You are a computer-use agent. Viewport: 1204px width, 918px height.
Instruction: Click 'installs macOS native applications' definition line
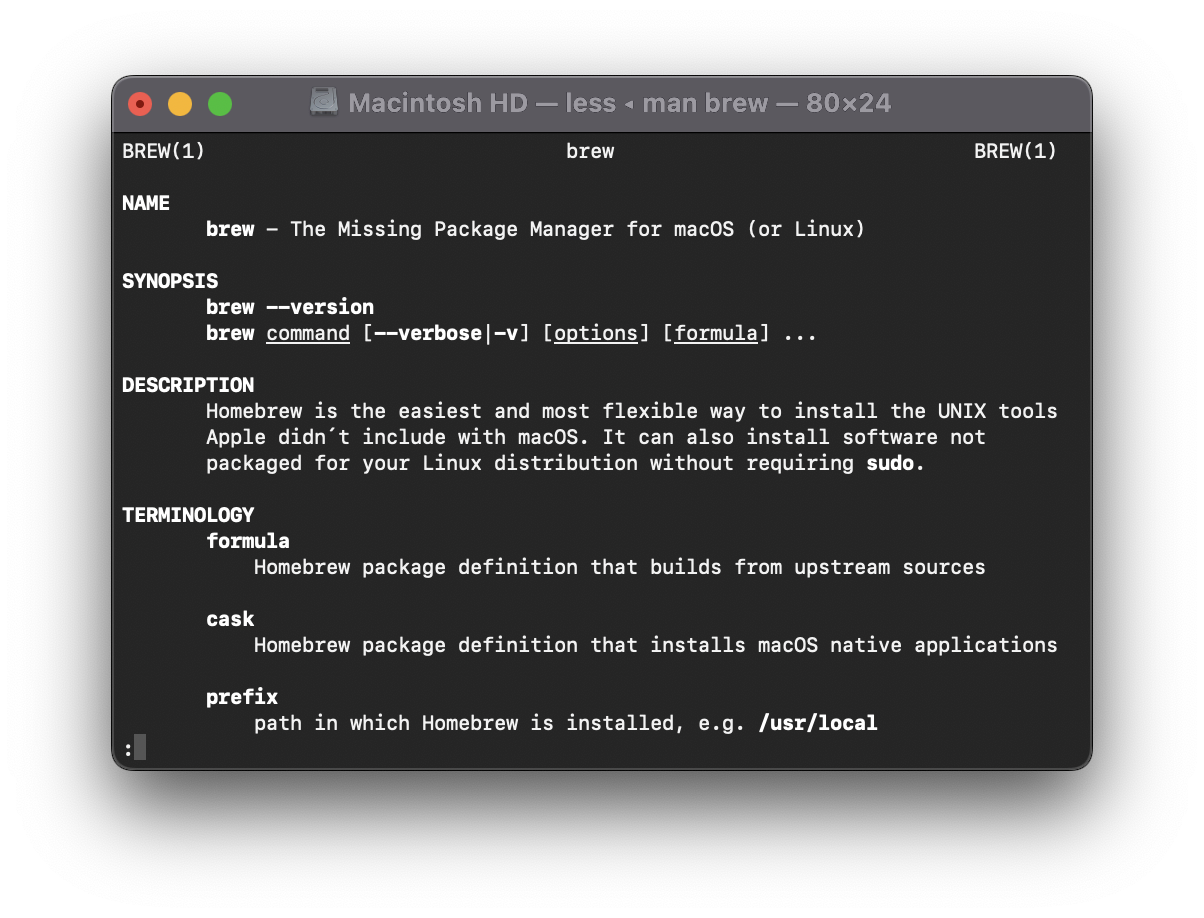[854, 645]
